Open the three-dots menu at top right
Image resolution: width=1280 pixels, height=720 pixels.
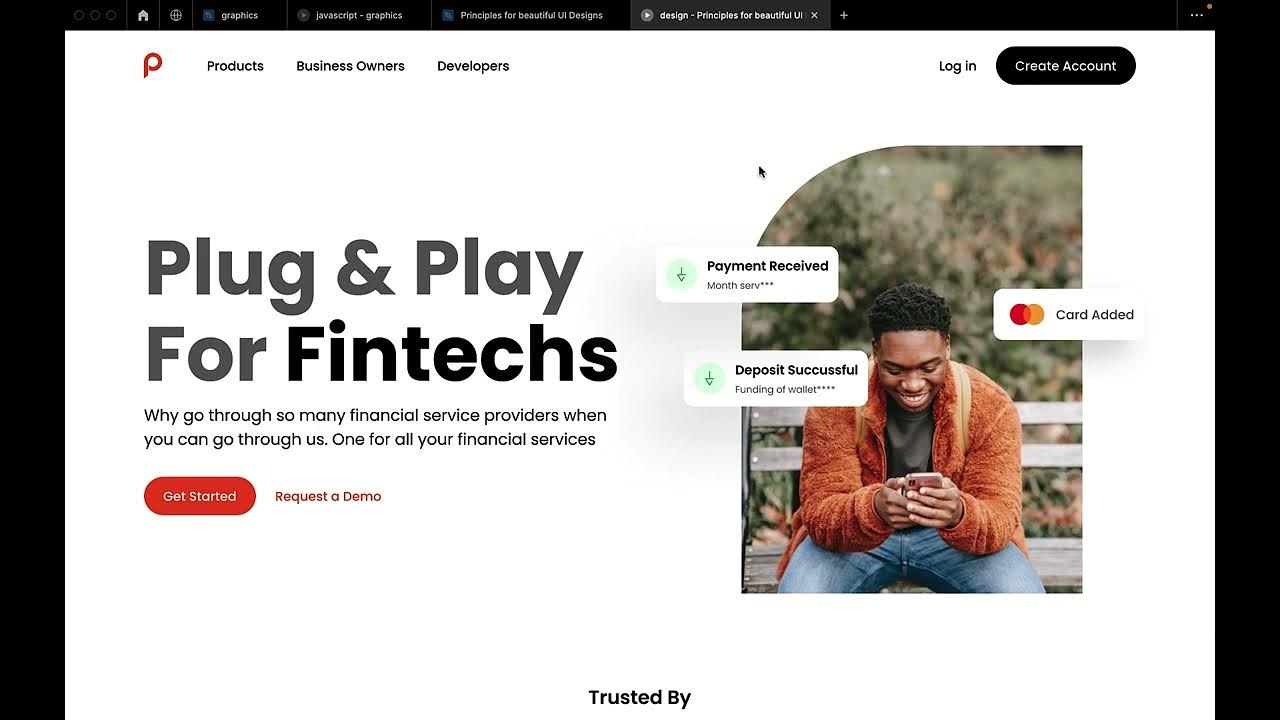[x=1197, y=15]
